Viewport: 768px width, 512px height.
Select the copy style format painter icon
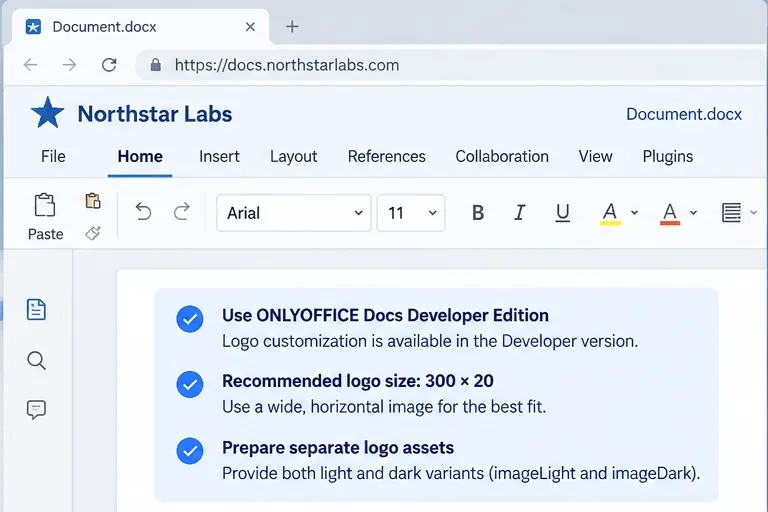pyautogui.click(x=93, y=233)
